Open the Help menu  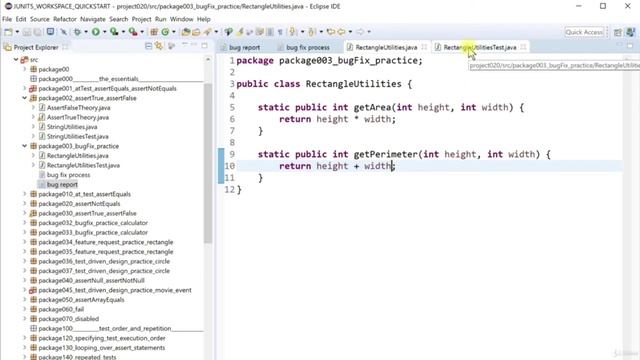(x=204, y=19)
